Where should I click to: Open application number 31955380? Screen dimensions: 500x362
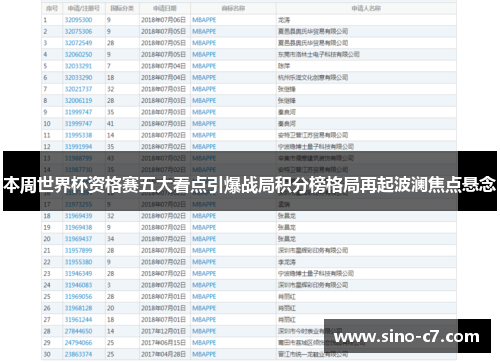78,262
